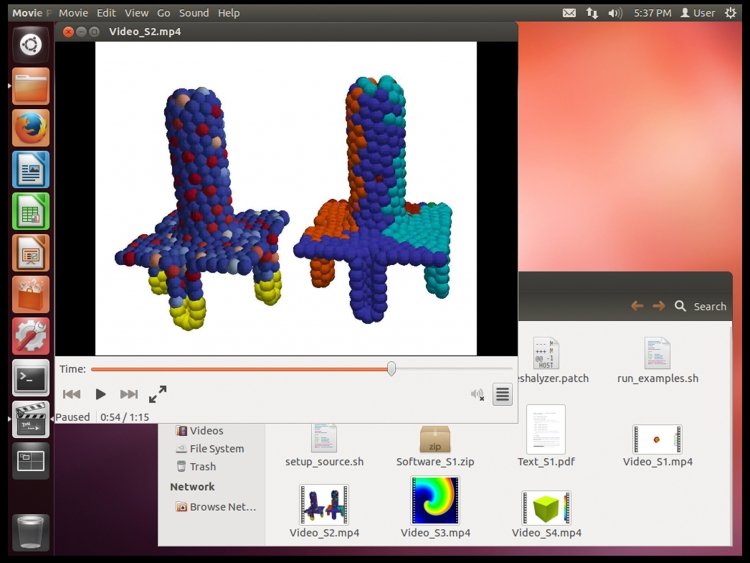
Task: Skip to previous chapter or movie
Action: click(x=72, y=394)
